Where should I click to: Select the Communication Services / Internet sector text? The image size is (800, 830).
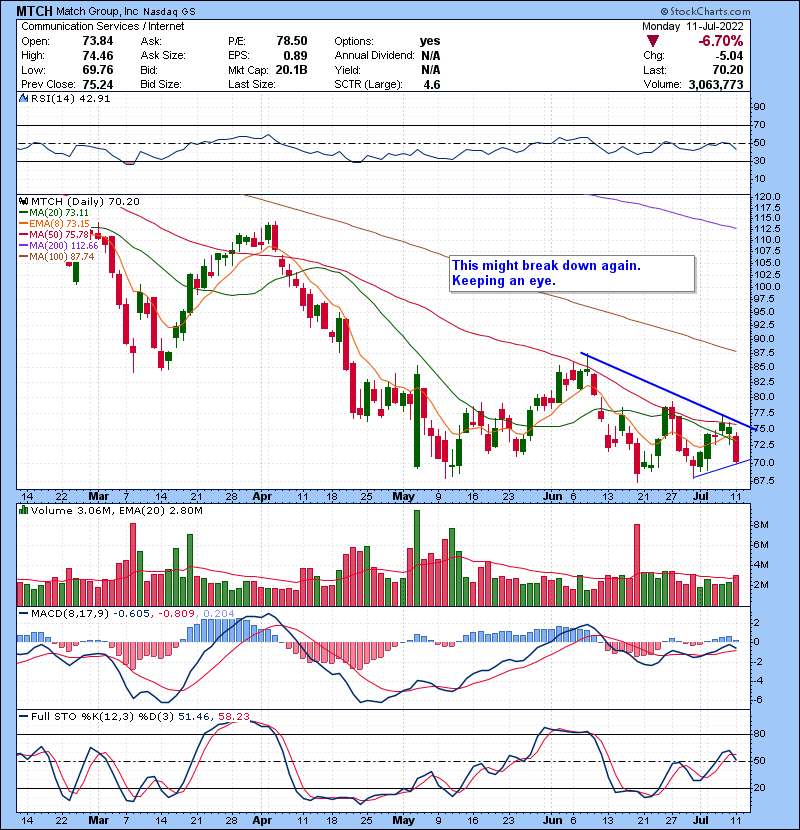tap(103, 26)
